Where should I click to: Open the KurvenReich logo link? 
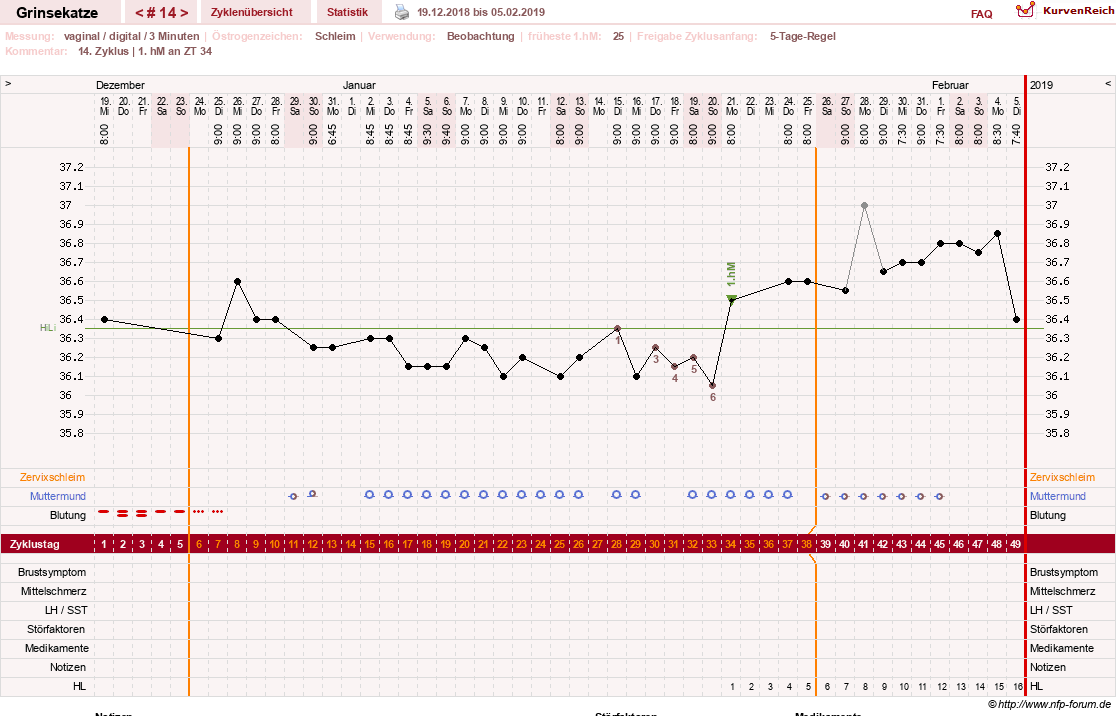(x=1064, y=11)
